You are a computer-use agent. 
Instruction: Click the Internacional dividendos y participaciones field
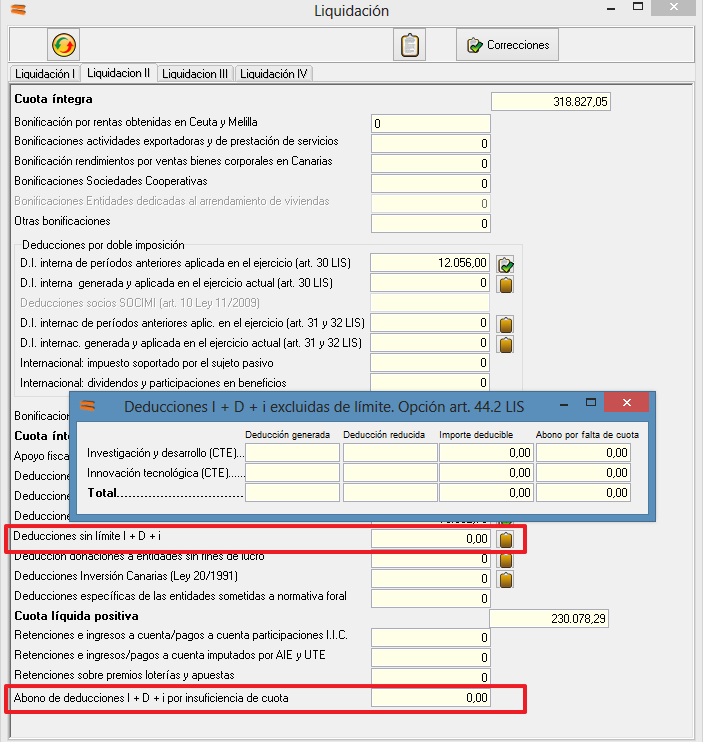[x=430, y=382]
